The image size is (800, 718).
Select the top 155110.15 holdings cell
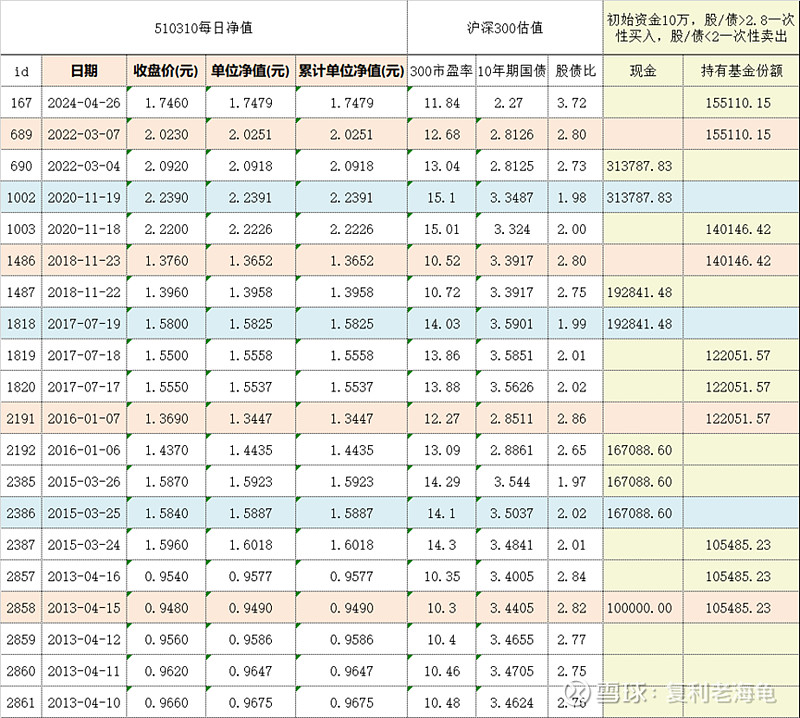739,102
